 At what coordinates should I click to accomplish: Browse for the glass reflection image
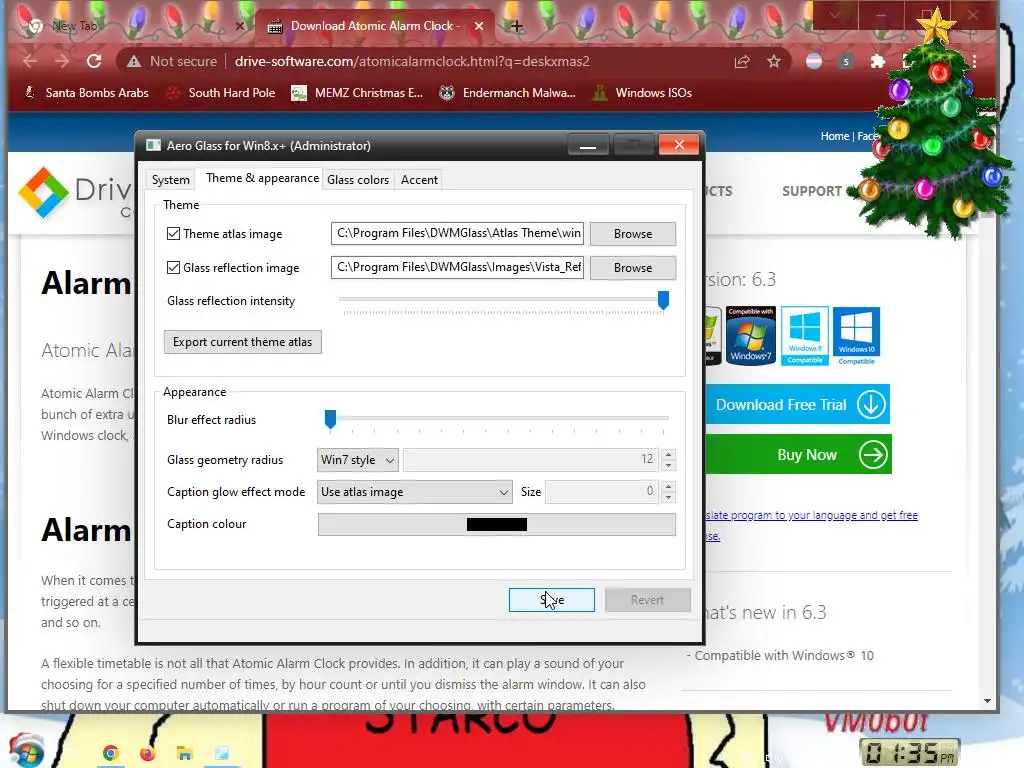633,268
